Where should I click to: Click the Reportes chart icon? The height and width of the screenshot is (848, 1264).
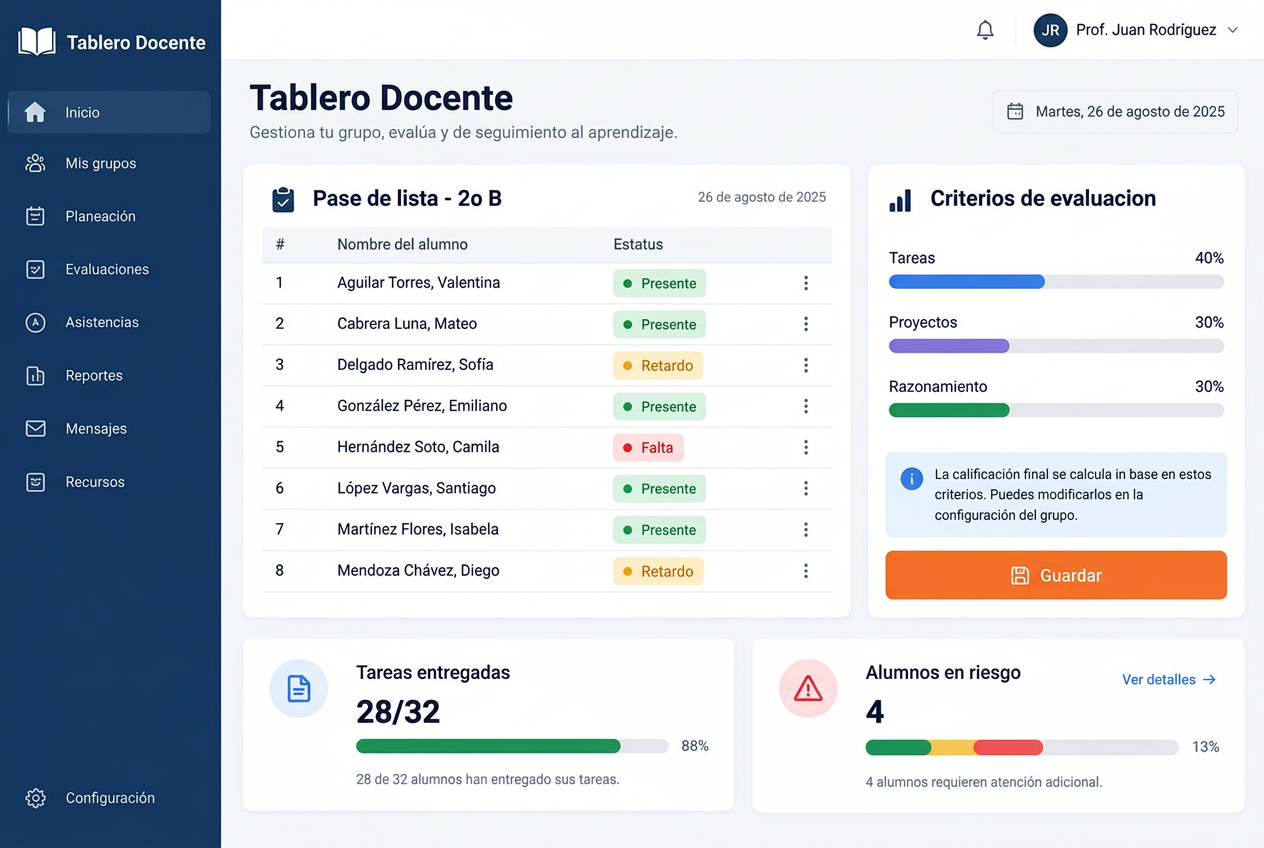point(35,375)
